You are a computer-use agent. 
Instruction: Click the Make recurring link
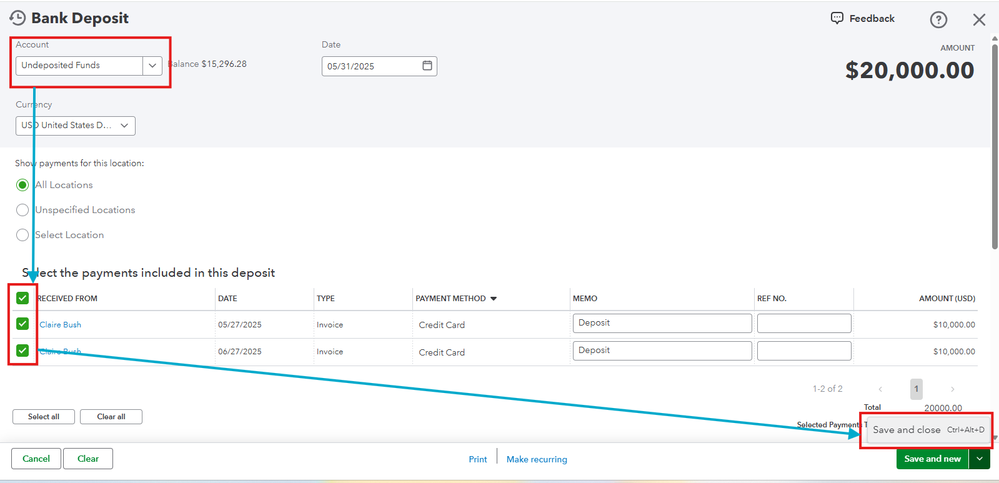coord(536,459)
